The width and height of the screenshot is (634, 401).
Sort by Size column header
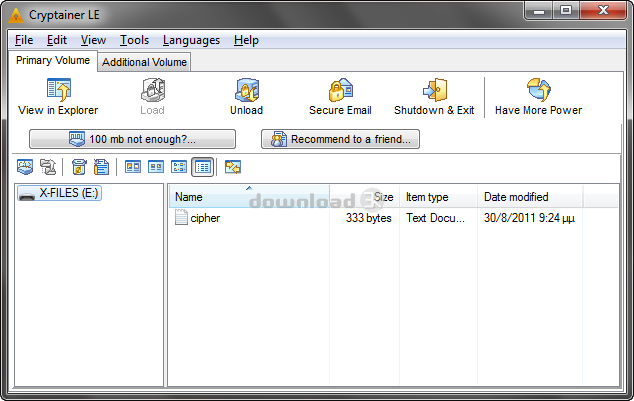[364, 197]
